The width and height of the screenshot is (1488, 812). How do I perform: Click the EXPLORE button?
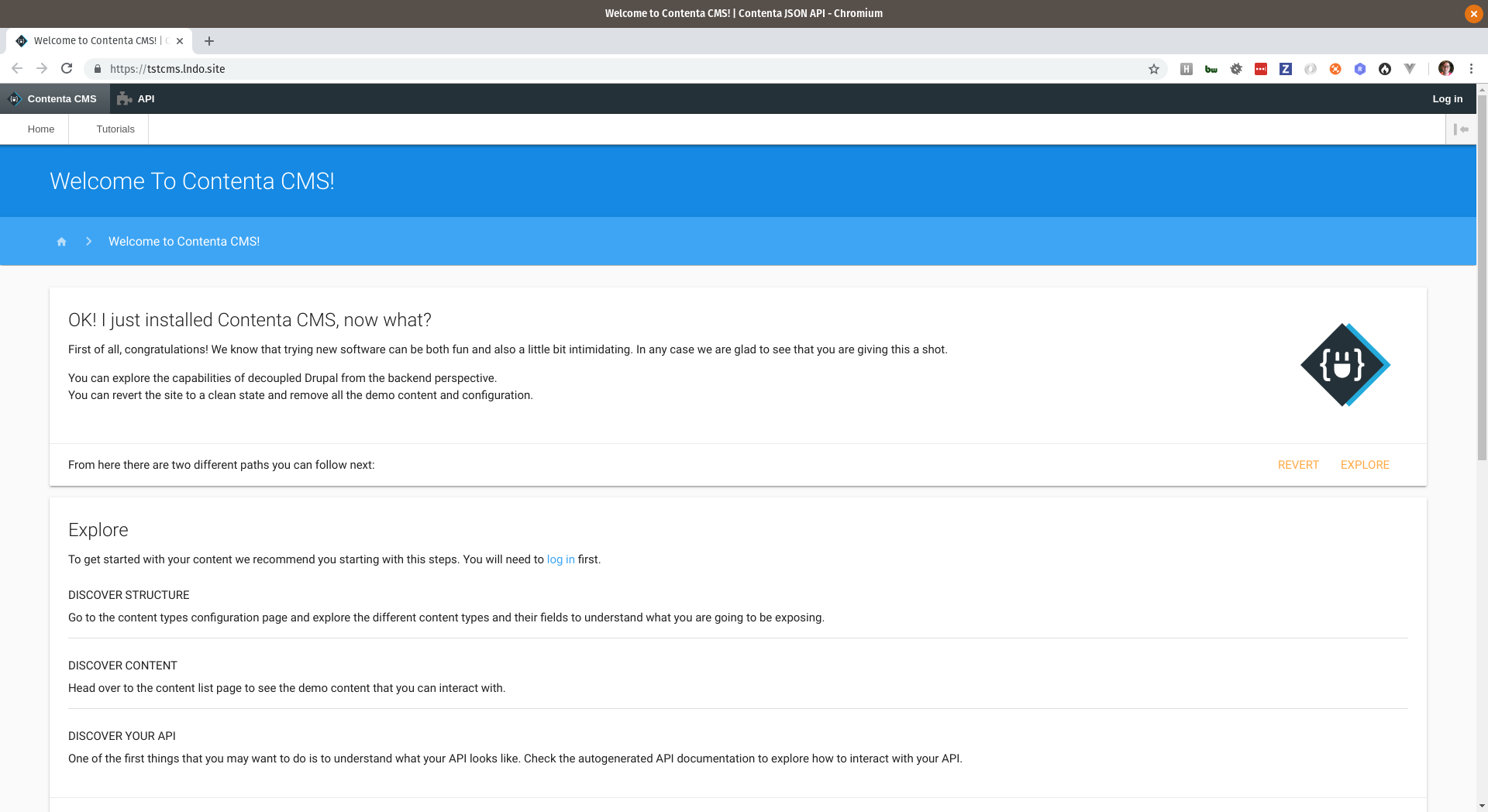click(1365, 465)
